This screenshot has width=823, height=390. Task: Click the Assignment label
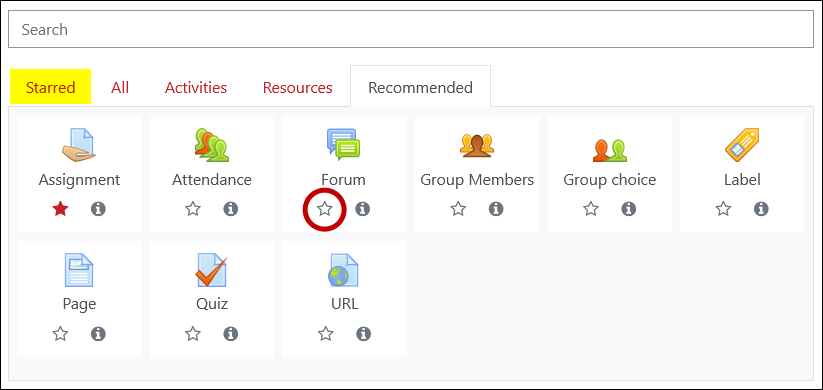[x=79, y=180]
